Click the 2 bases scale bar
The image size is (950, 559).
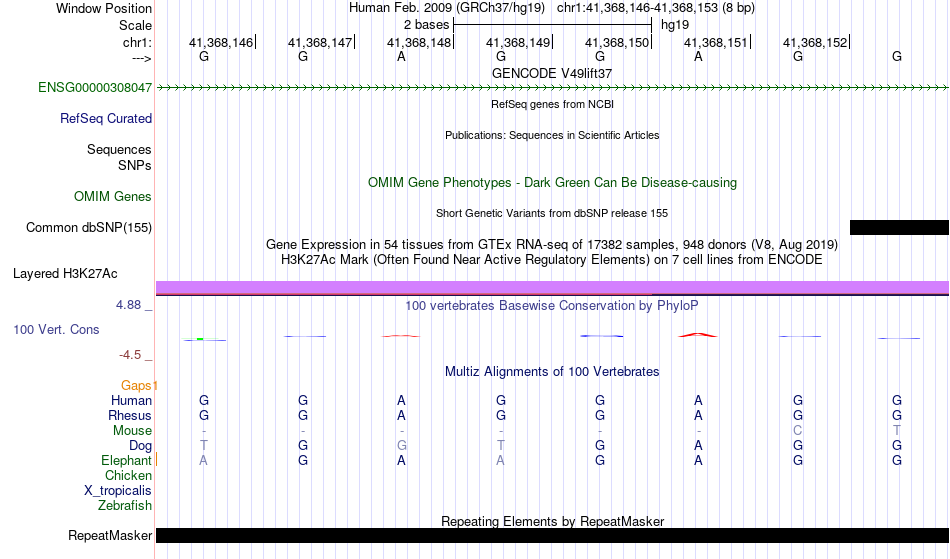tap(552, 25)
